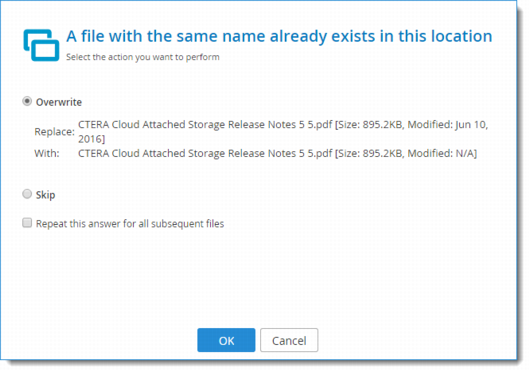Click the 'With:' label text
This screenshot has width=530, height=371.
tap(47, 153)
